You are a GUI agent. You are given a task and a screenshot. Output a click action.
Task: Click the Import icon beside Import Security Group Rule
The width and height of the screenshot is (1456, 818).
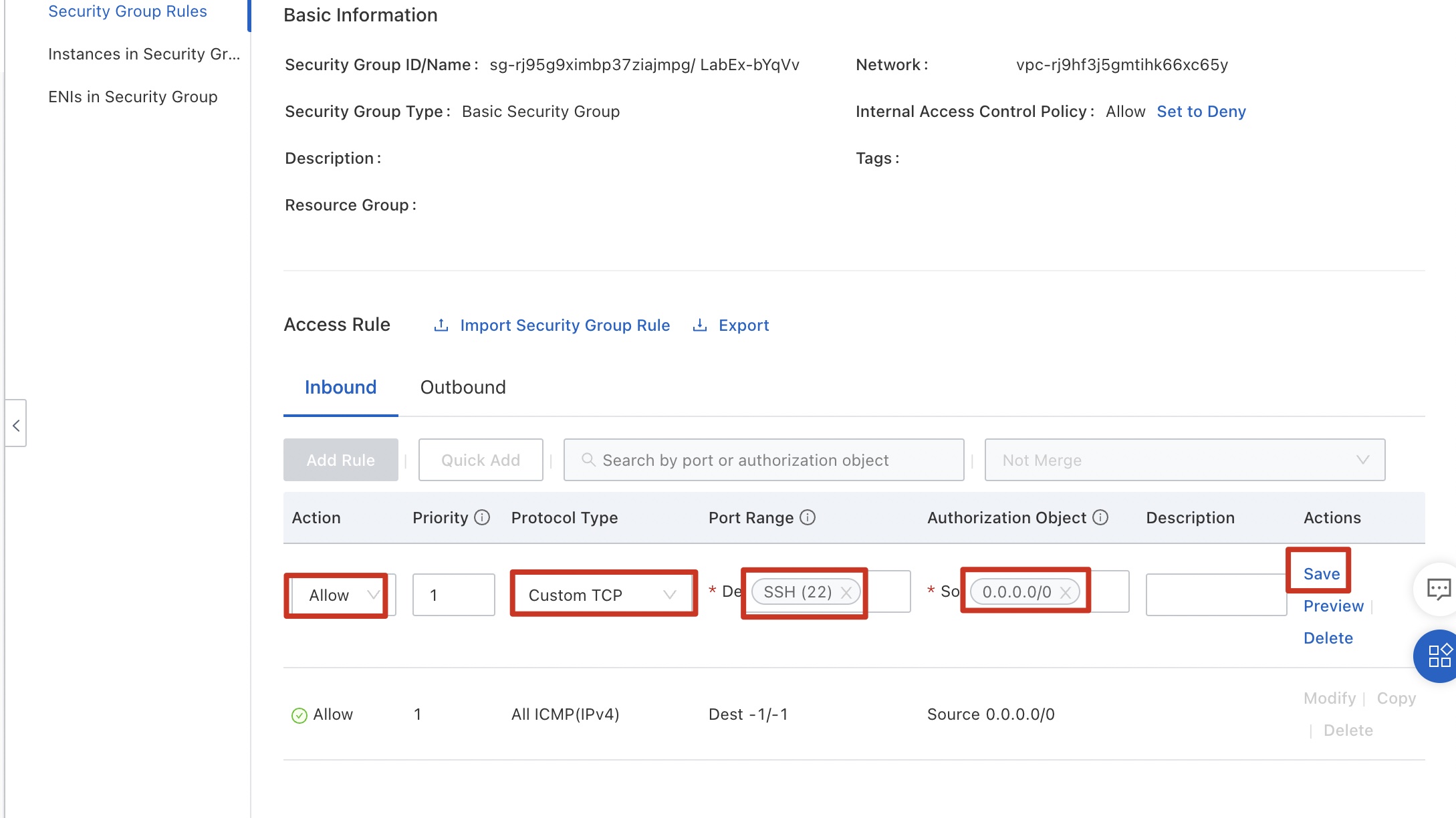click(x=441, y=325)
